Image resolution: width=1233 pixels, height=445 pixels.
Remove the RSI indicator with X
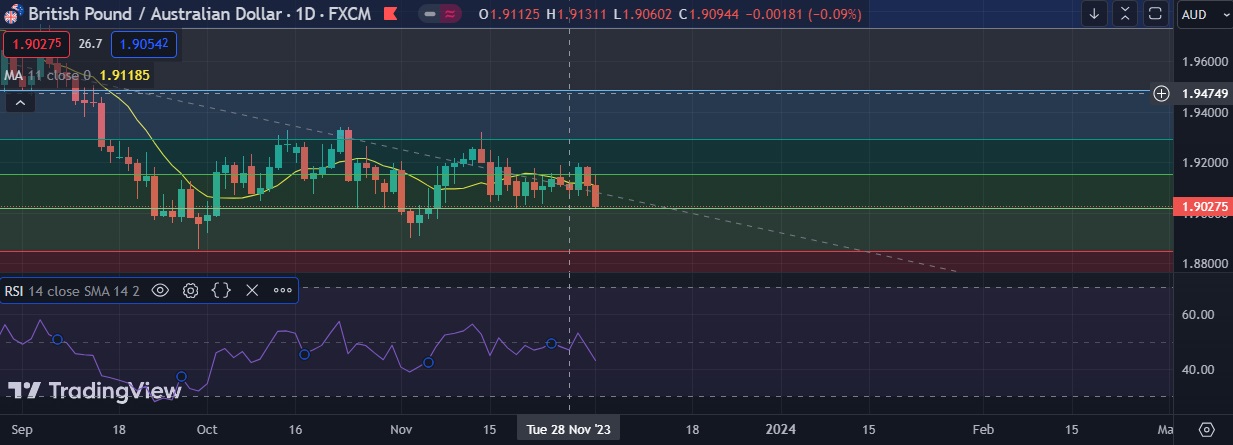tap(252, 291)
